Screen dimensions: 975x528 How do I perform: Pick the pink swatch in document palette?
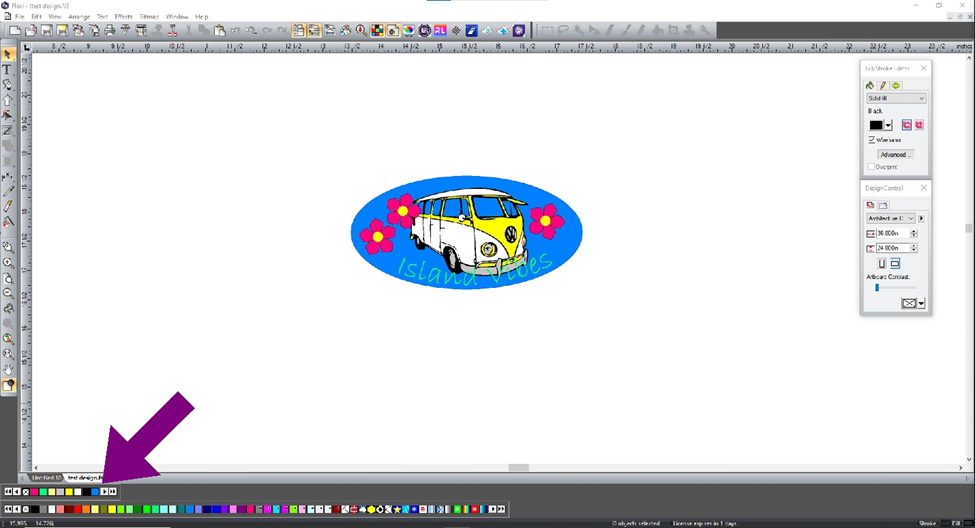tap(34, 492)
